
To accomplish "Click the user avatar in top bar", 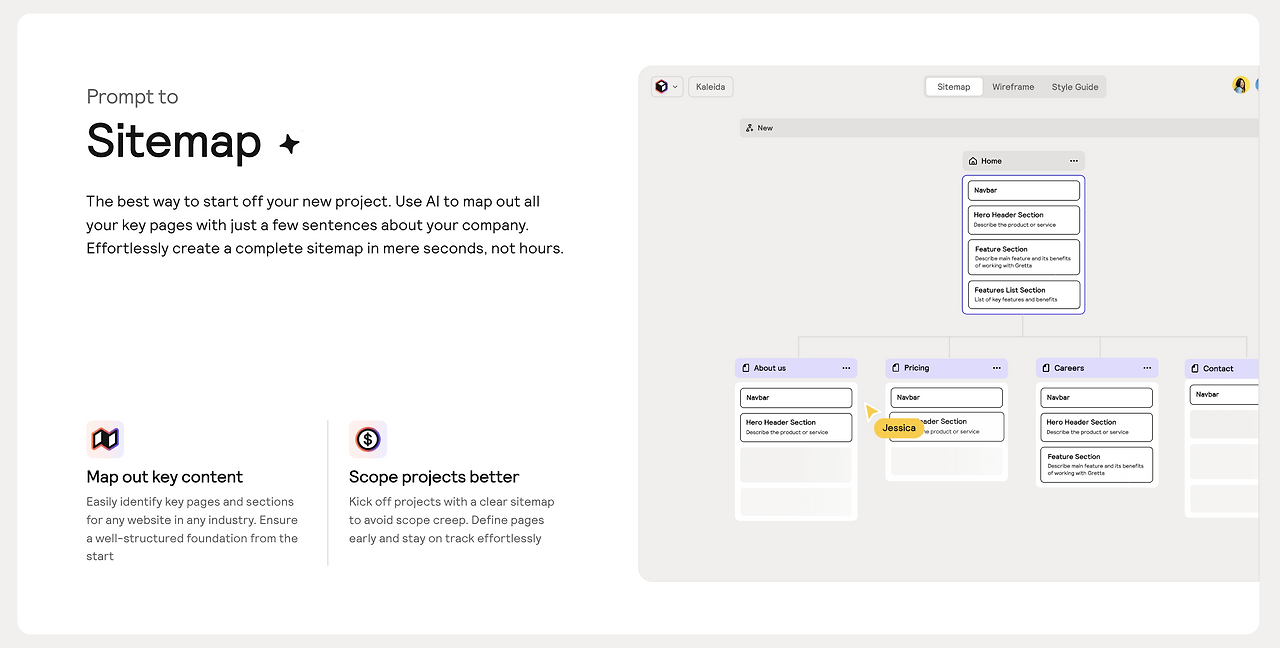I will tap(1241, 86).
